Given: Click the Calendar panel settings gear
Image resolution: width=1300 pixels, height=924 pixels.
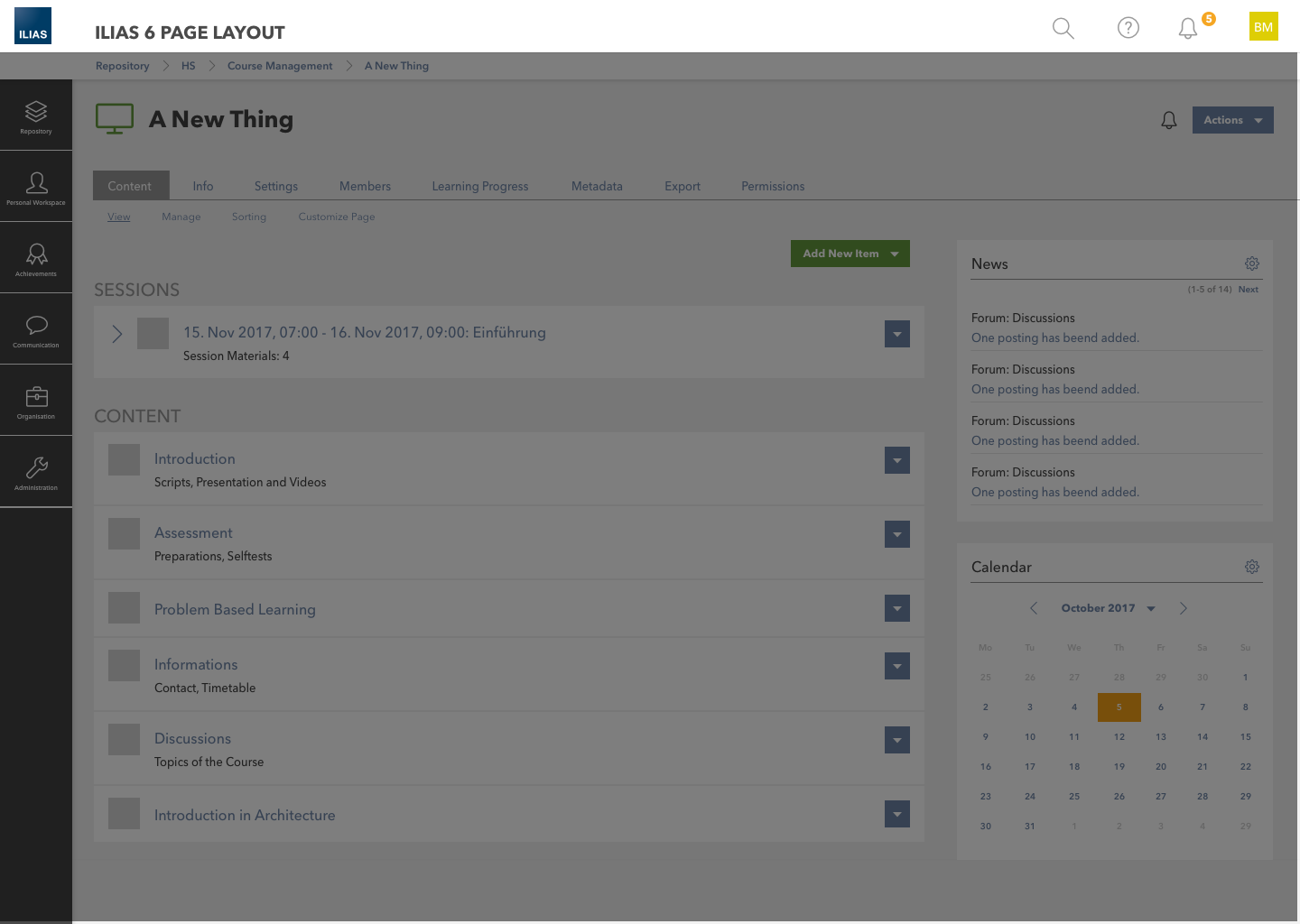Looking at the screenshot, I should (x=1251, y=567).
